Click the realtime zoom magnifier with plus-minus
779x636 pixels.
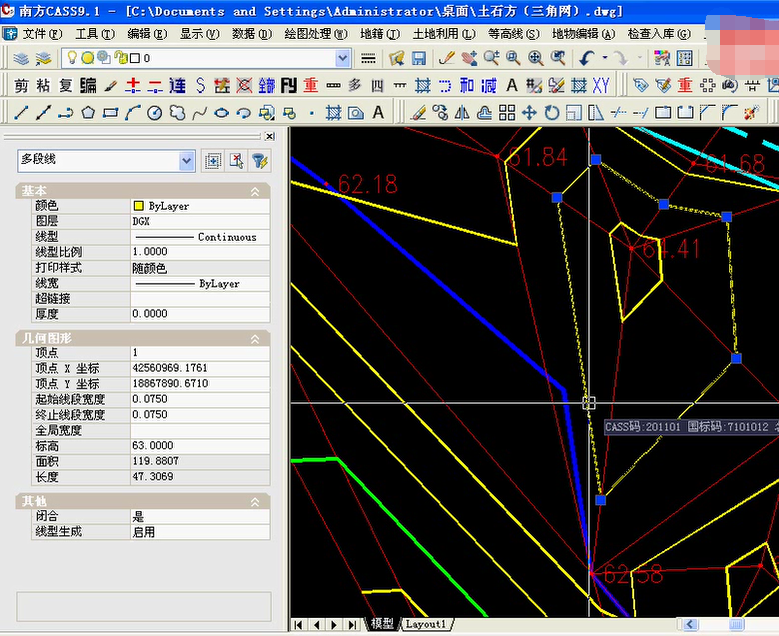(491, 58)
